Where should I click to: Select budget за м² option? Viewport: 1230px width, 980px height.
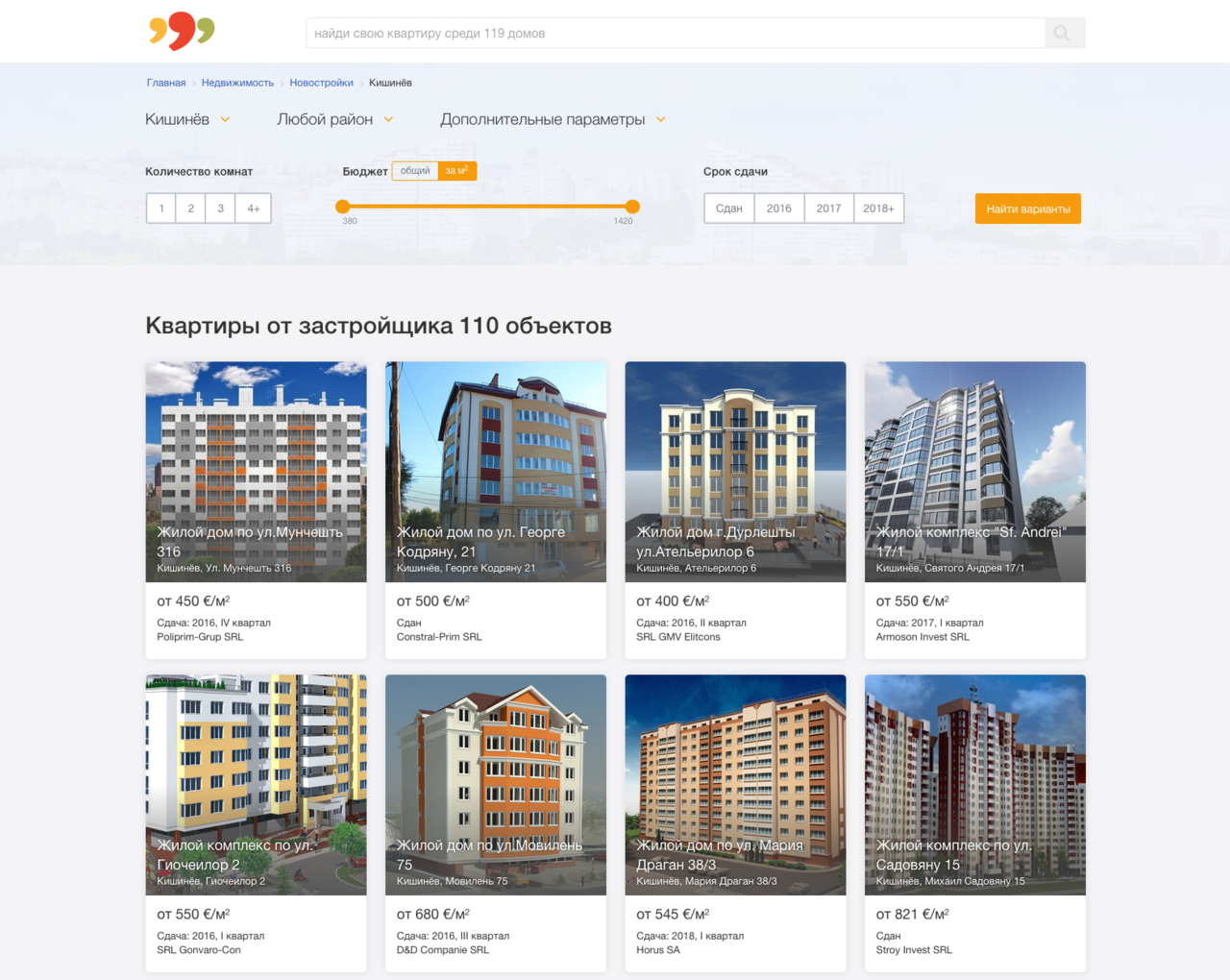tap(457, 171)
